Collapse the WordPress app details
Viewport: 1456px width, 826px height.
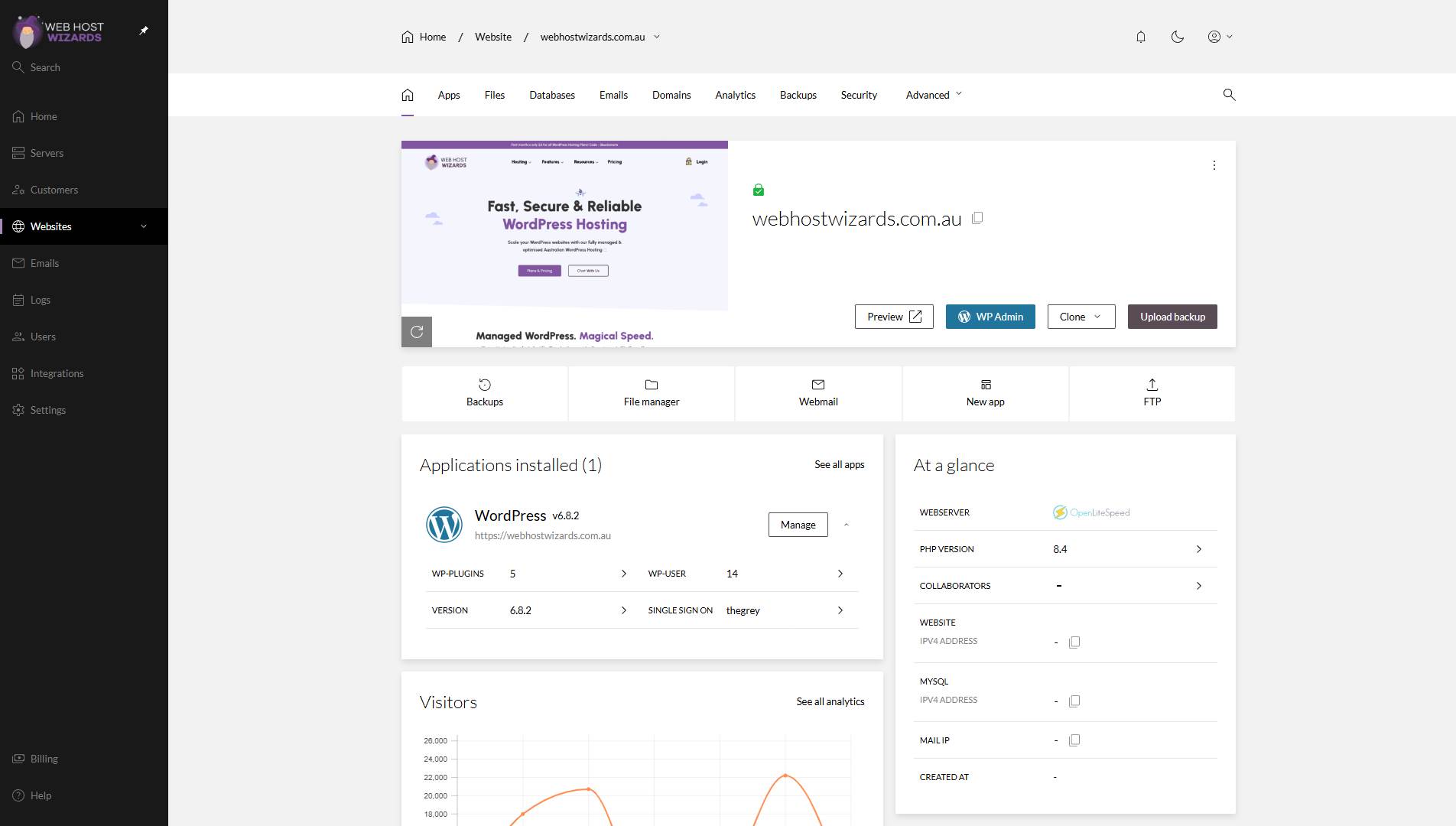click(x=847, y=525)
